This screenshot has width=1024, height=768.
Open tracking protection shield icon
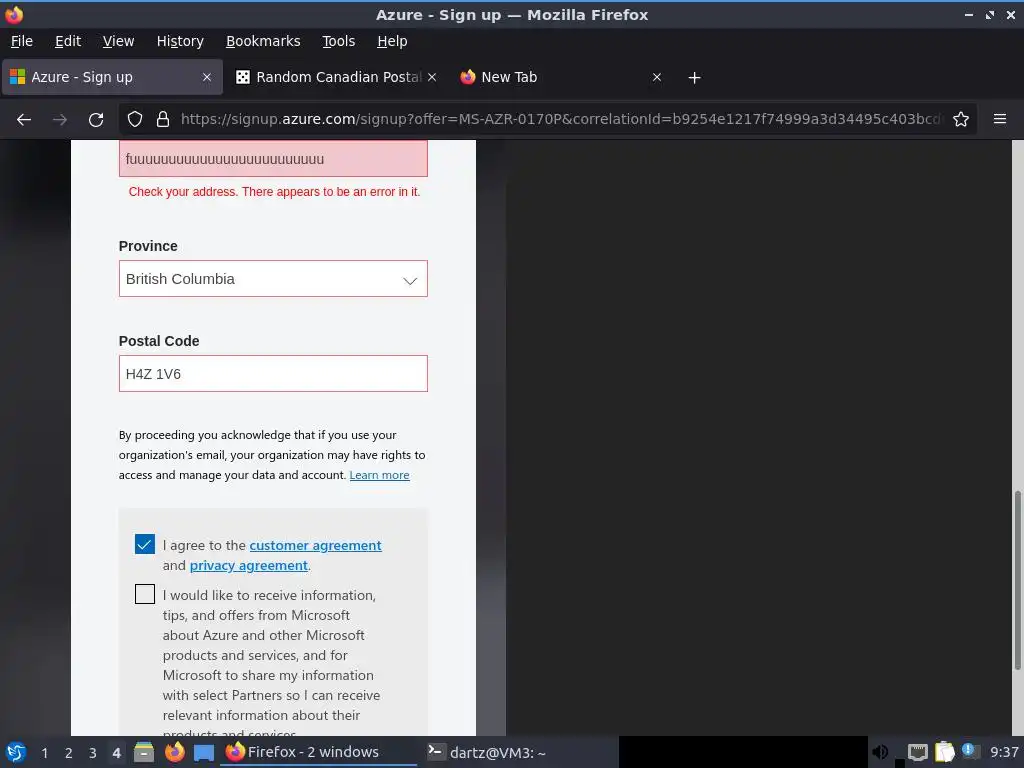pyautogui.click(x=135, y=120)
